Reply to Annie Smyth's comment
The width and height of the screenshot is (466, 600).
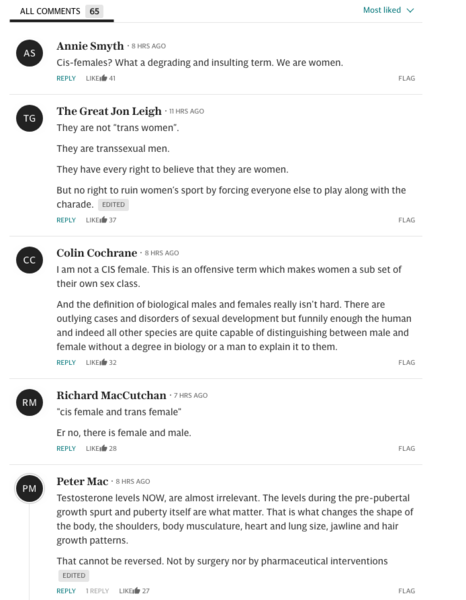pos(66,78)
